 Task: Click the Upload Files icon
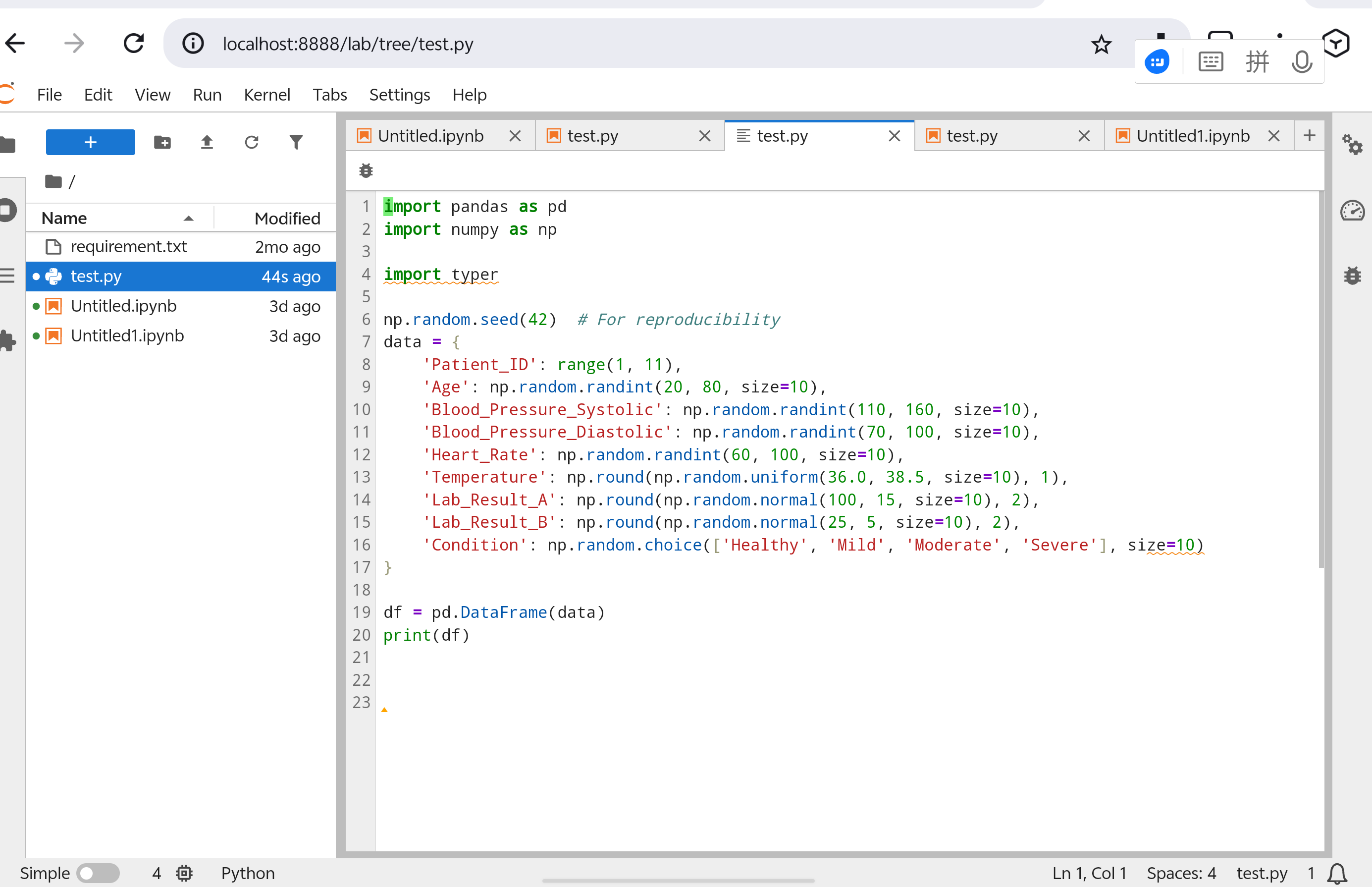[207, 142]
